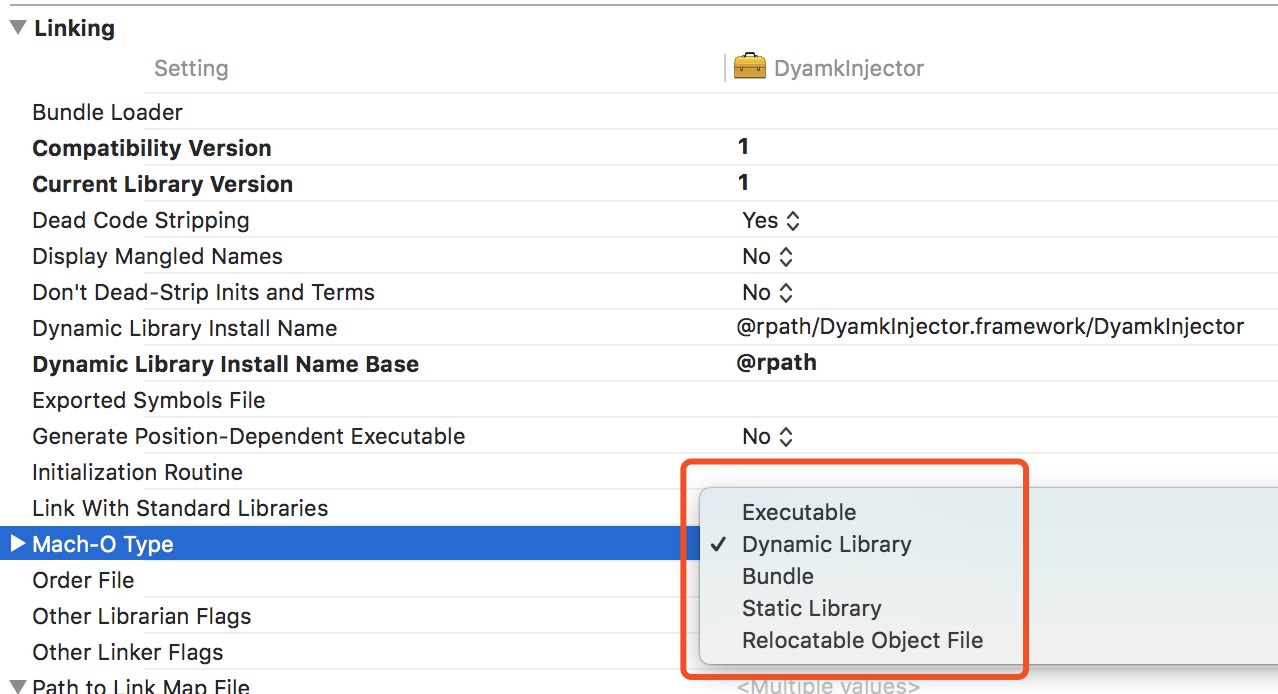Edit the Compatibility Version value
1278x694 pixels.
pyautogui.click(x=743, y=147)
